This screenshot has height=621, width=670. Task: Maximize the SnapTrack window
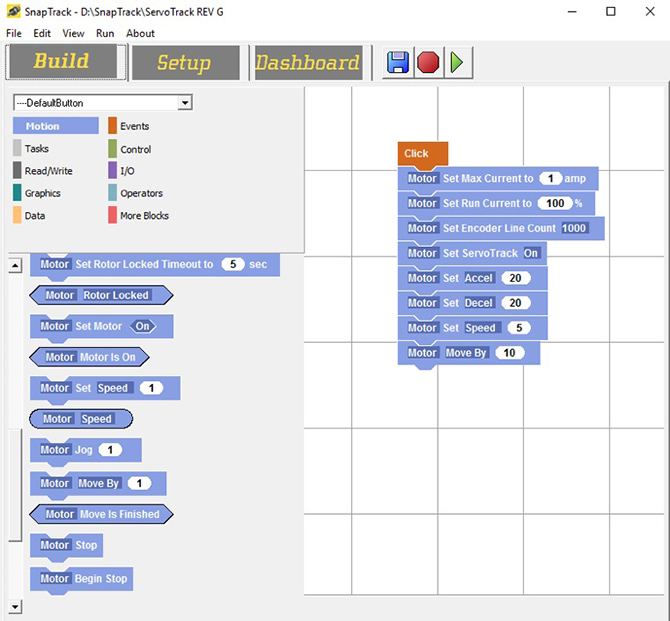pyautogui.click(x=611, y=12)
